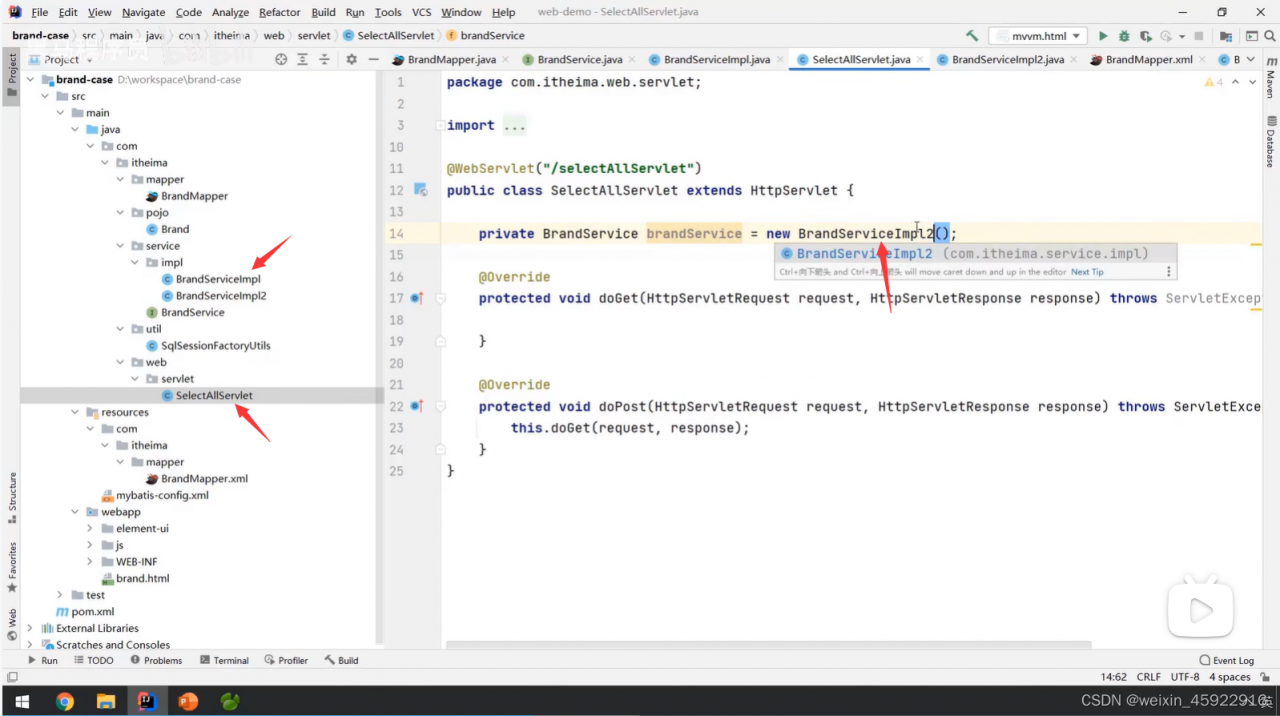Open Event Log in status bar
This screenshot has width=1280, height=716.
coord(1226,660)
